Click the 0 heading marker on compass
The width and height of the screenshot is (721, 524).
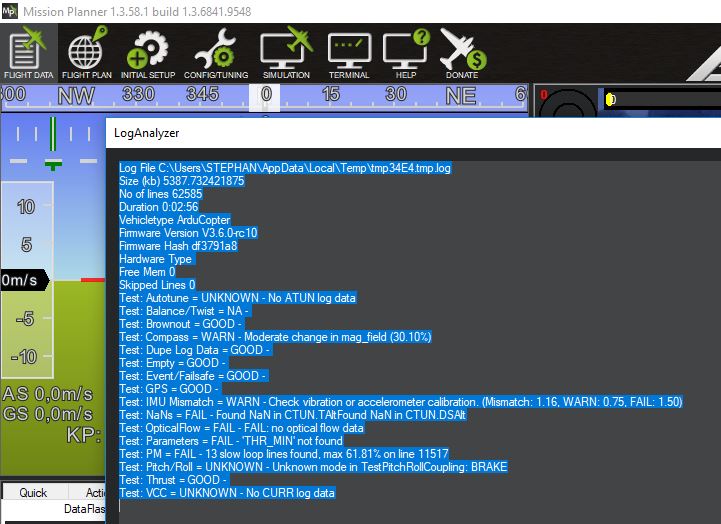(265, 97)
